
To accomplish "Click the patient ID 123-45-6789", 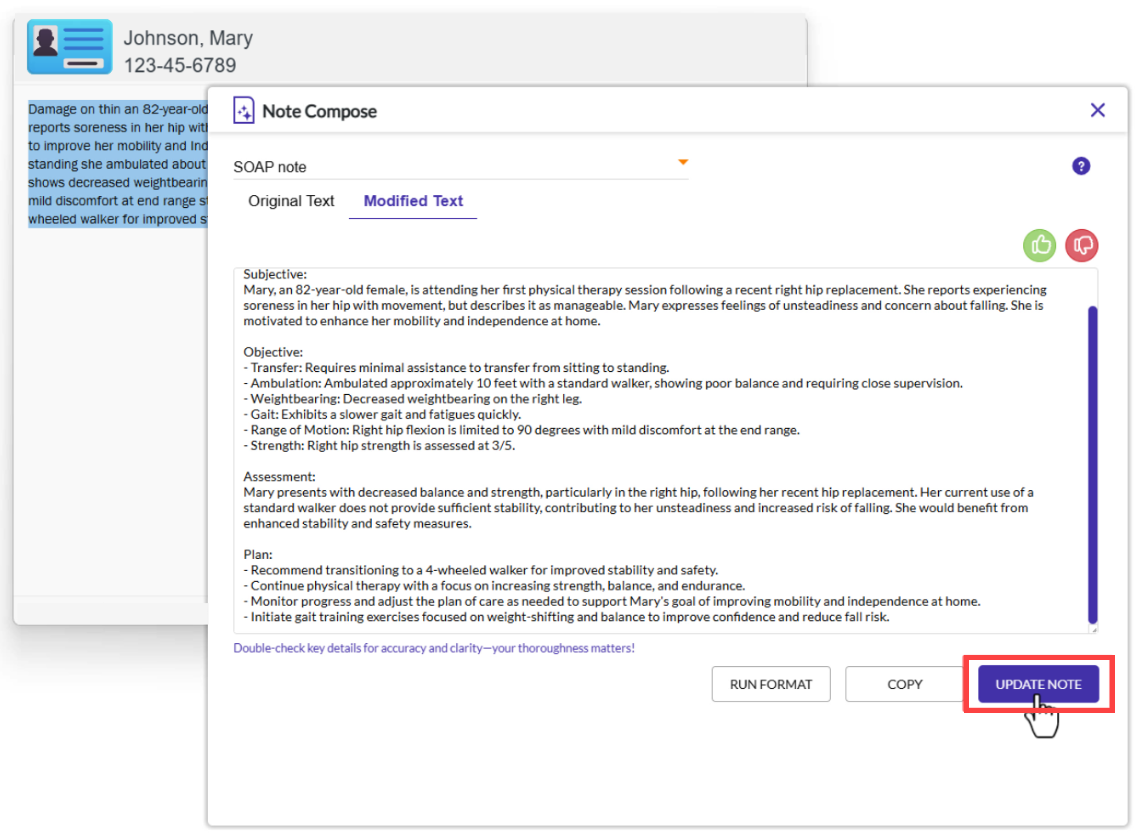I will click(x=180, y=65).
